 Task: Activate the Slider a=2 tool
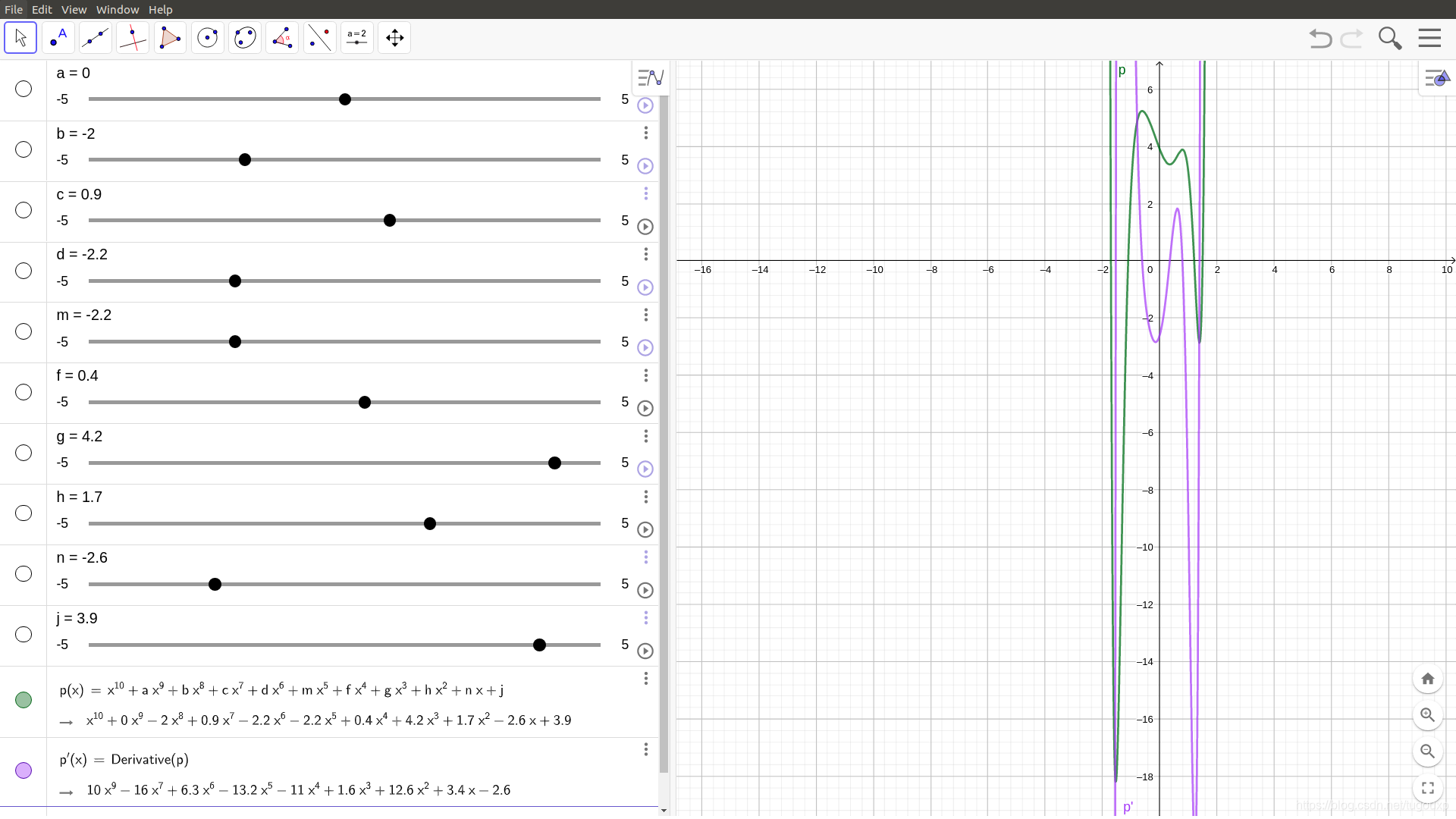click(x=356, y=38)
